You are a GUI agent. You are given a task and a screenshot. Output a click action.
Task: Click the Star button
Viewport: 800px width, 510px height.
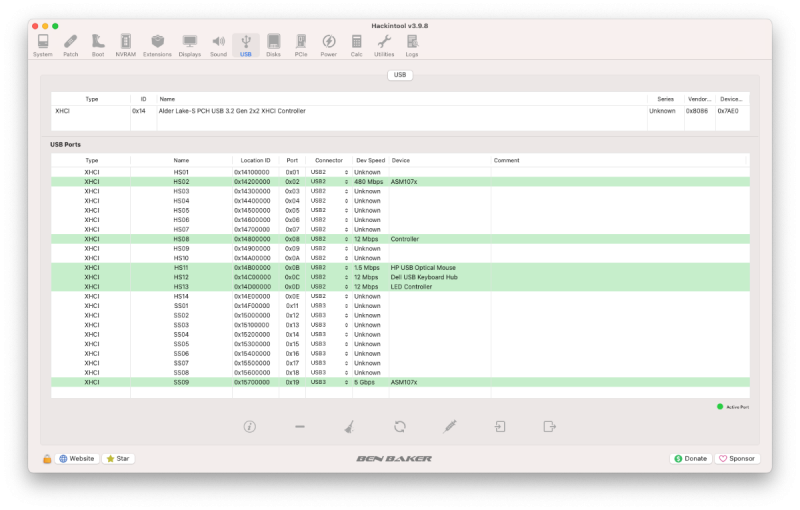point(118,458)
